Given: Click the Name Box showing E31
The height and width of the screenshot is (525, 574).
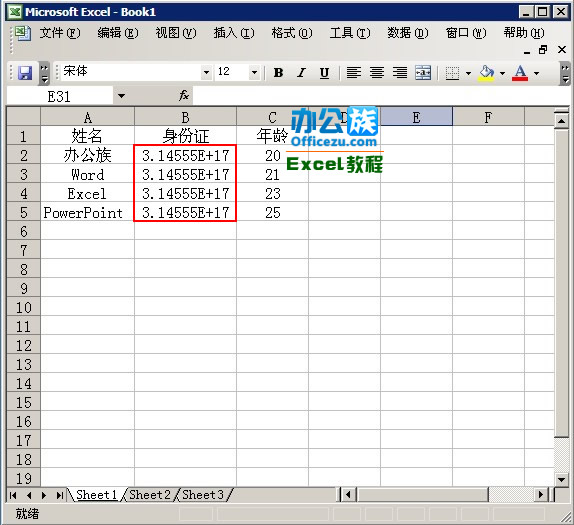Looking at the screenshot, I should pyautogui.click(x=60, y=96).
